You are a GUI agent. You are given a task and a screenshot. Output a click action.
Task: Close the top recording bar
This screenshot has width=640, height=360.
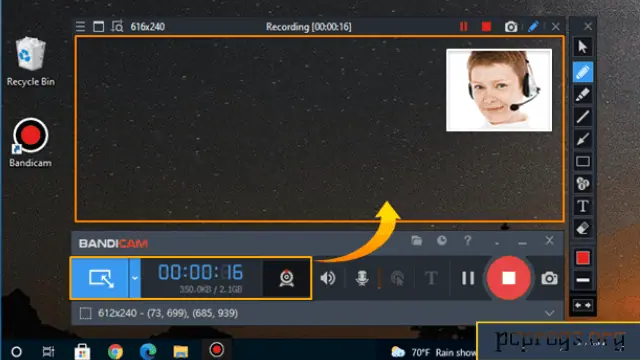pos(556,27)
